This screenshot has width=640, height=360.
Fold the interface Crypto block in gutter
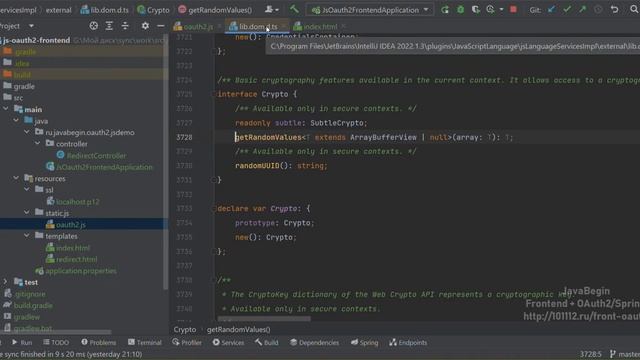pos(213,94)
